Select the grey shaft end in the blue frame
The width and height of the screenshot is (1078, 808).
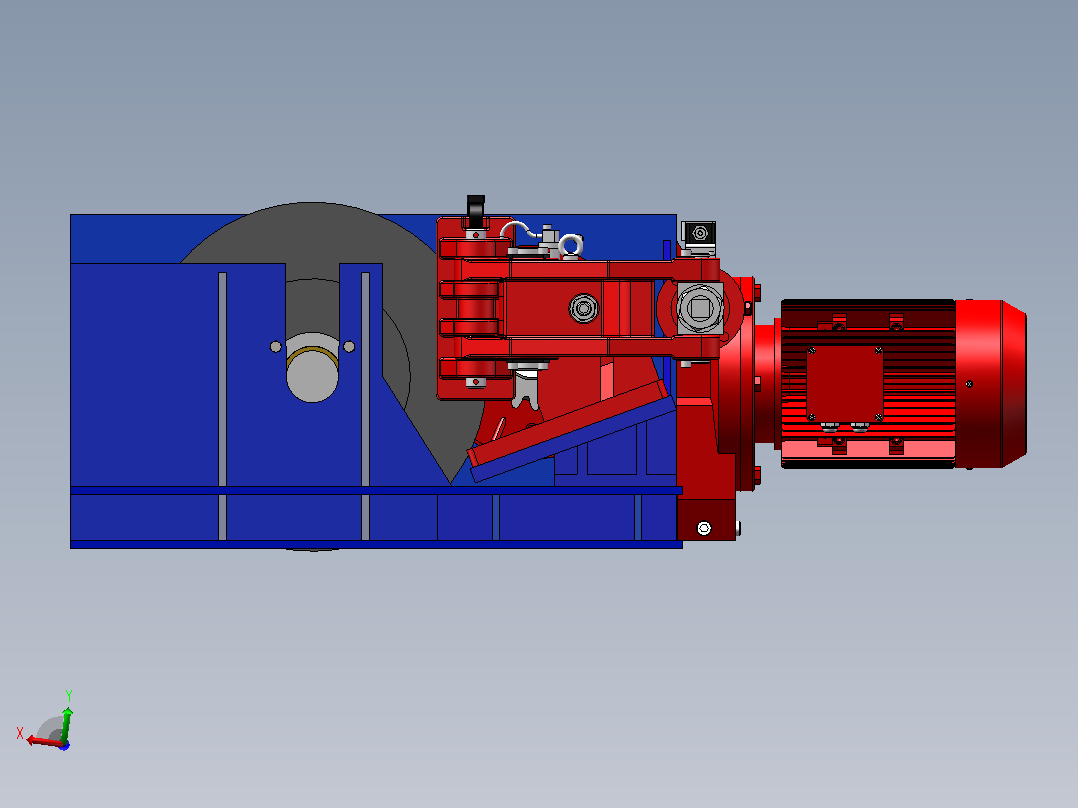(312, 370)
